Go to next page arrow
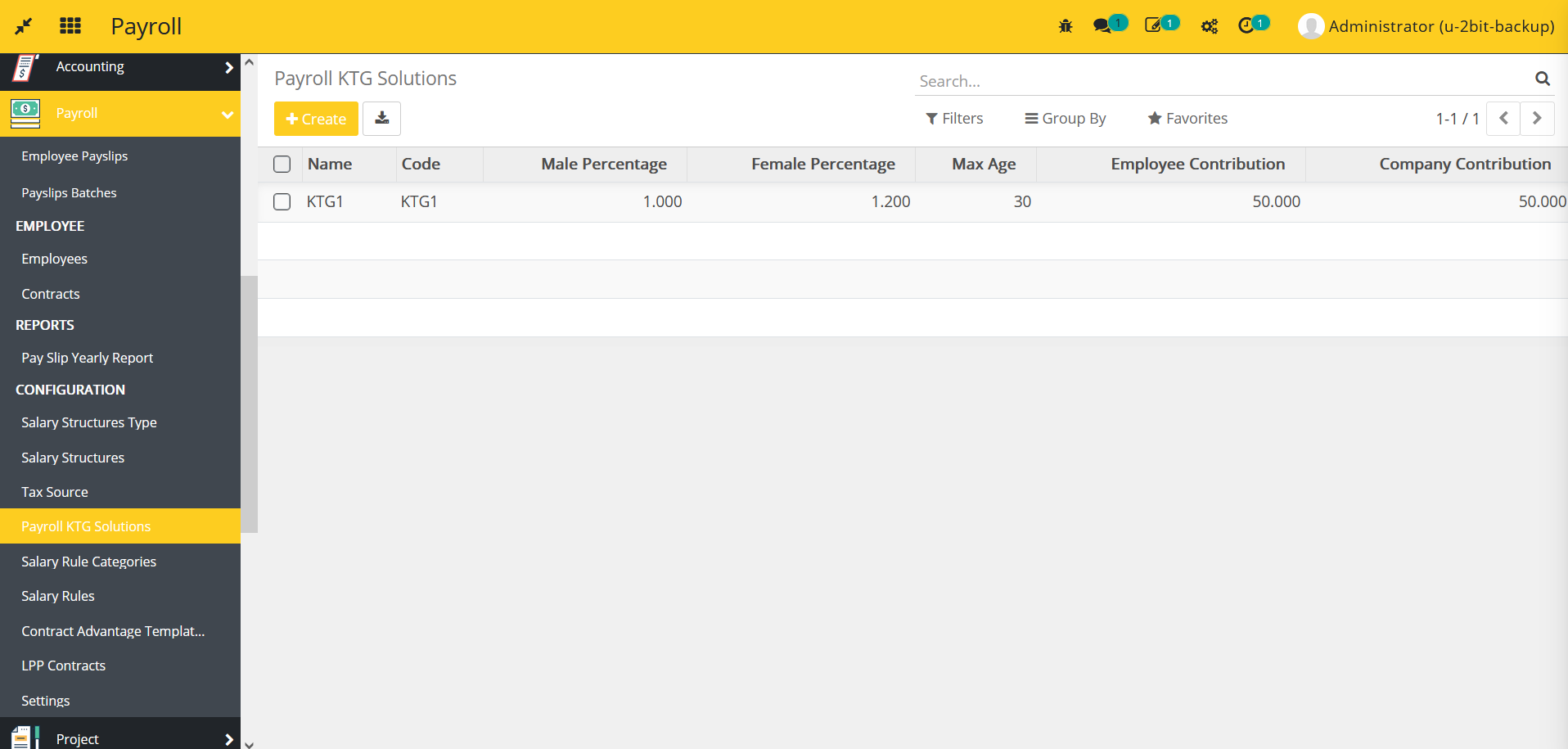Image resolution: width=1568 pixels, height=749 pixels. click(x=1537, y=119)
